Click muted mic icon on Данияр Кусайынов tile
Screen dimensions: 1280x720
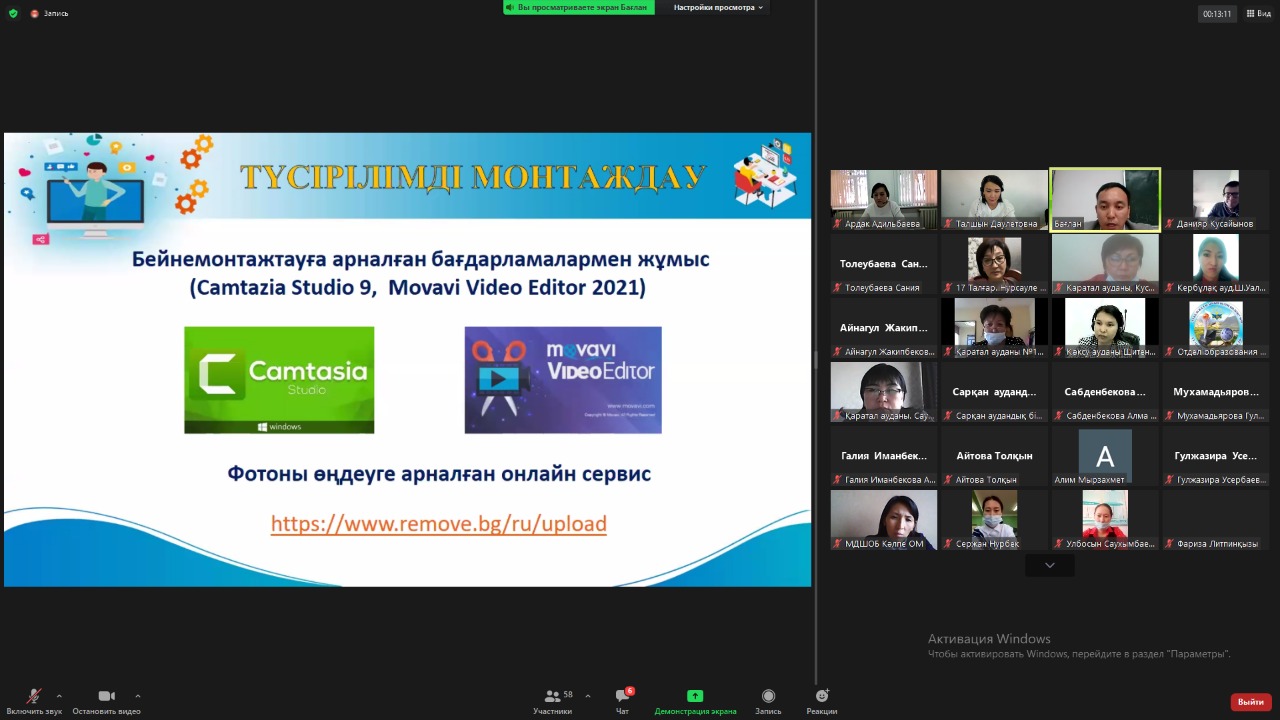(x=1169, y=224)
